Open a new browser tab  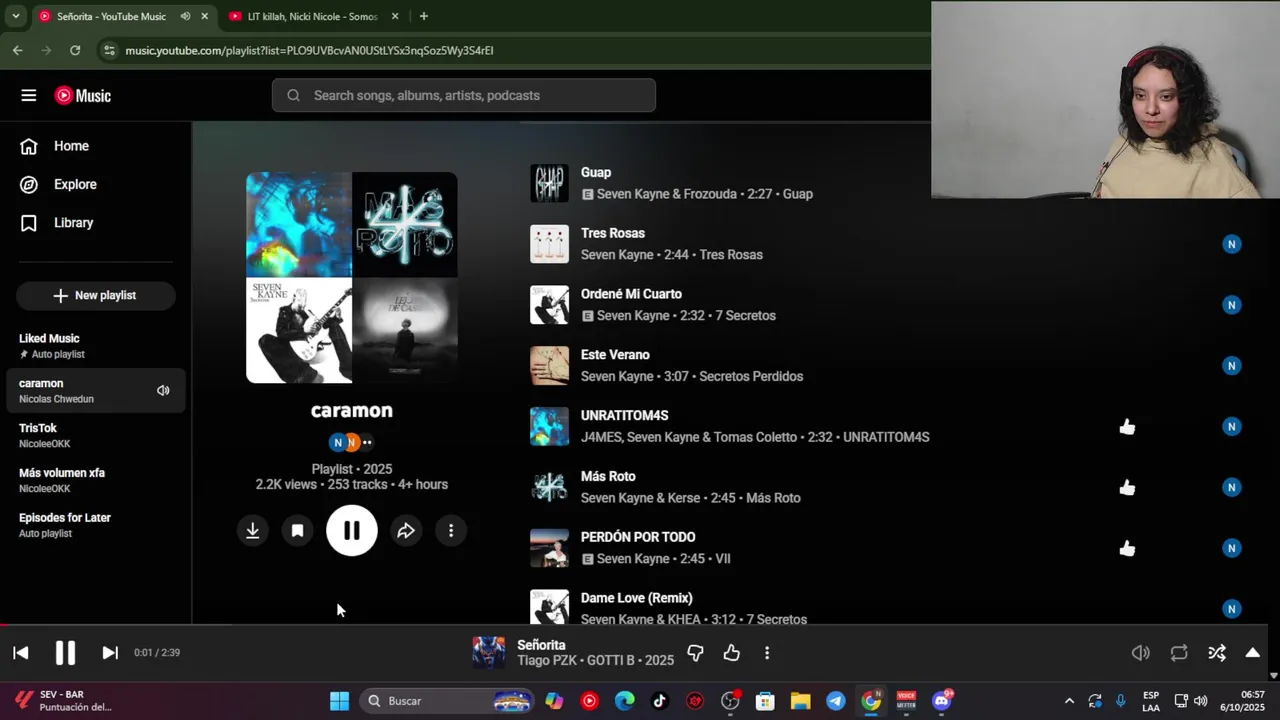coord(424,16)
